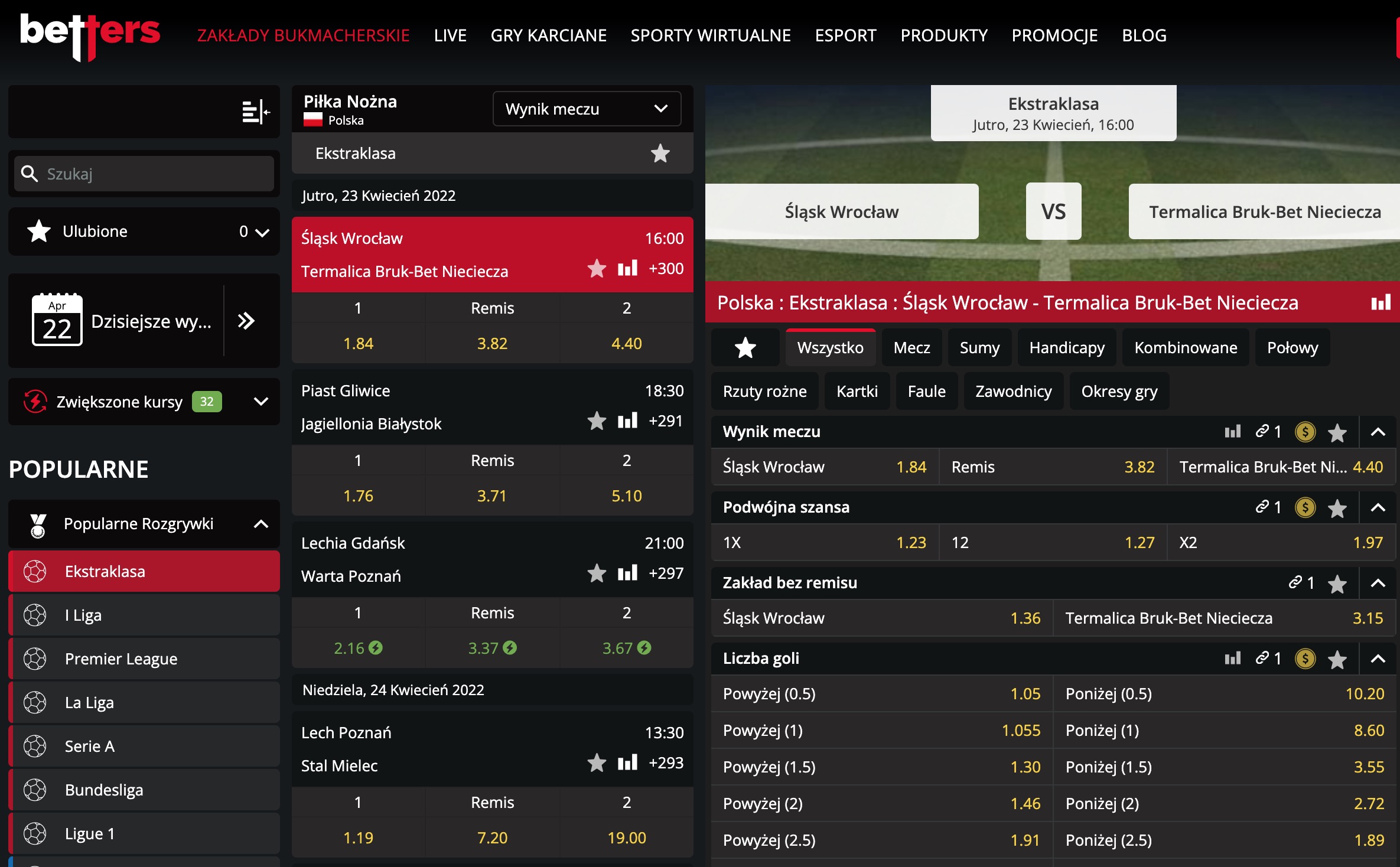
Task: Click statistics icon in match header bar
Action: [x=1381, y=303]
